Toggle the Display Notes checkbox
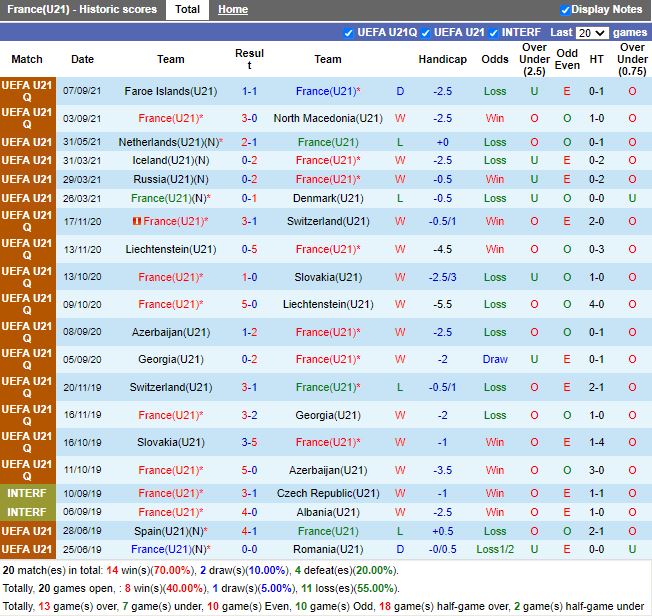 pos(565,10)
